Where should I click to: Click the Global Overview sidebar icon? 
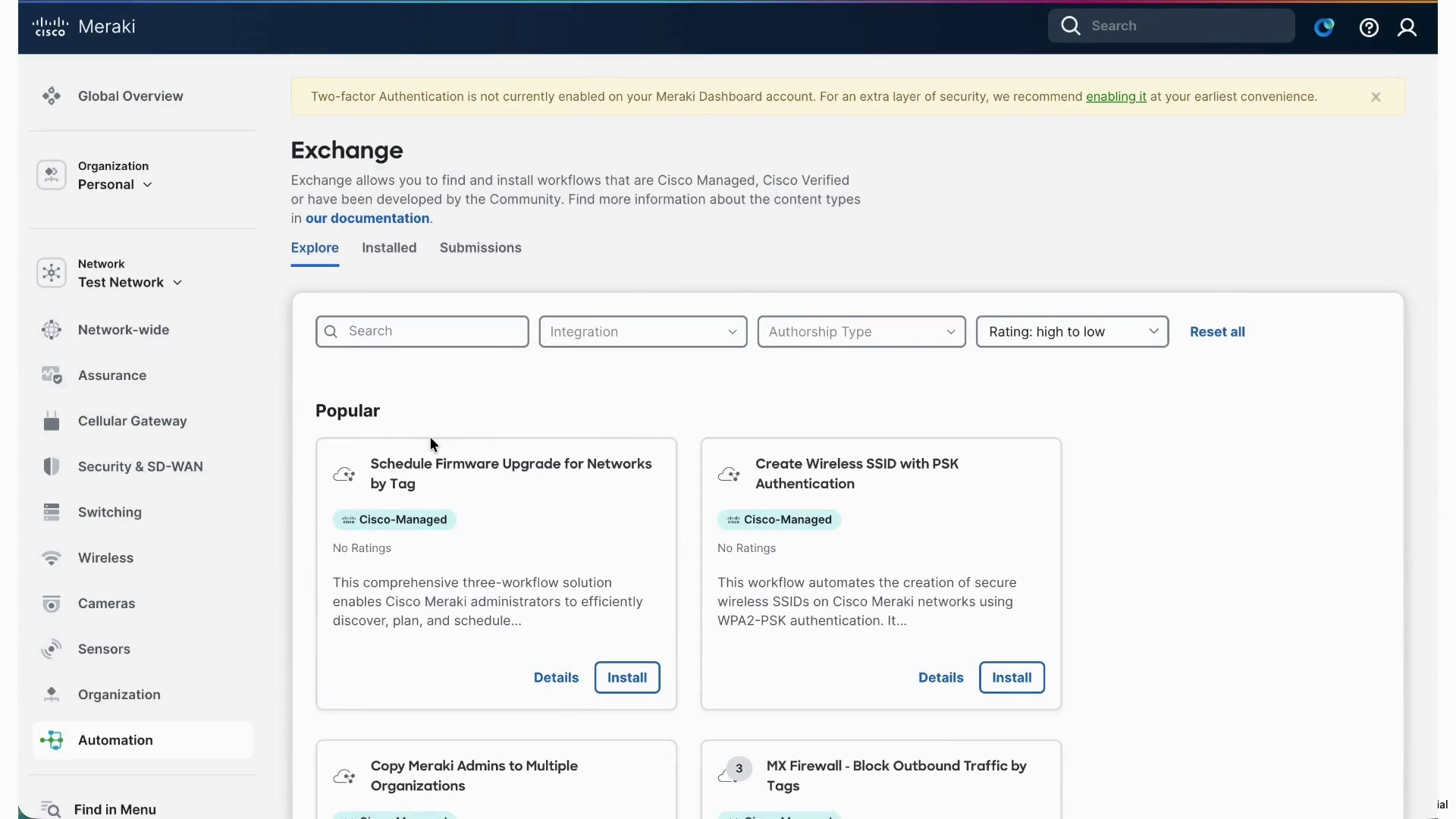[52, 96]
